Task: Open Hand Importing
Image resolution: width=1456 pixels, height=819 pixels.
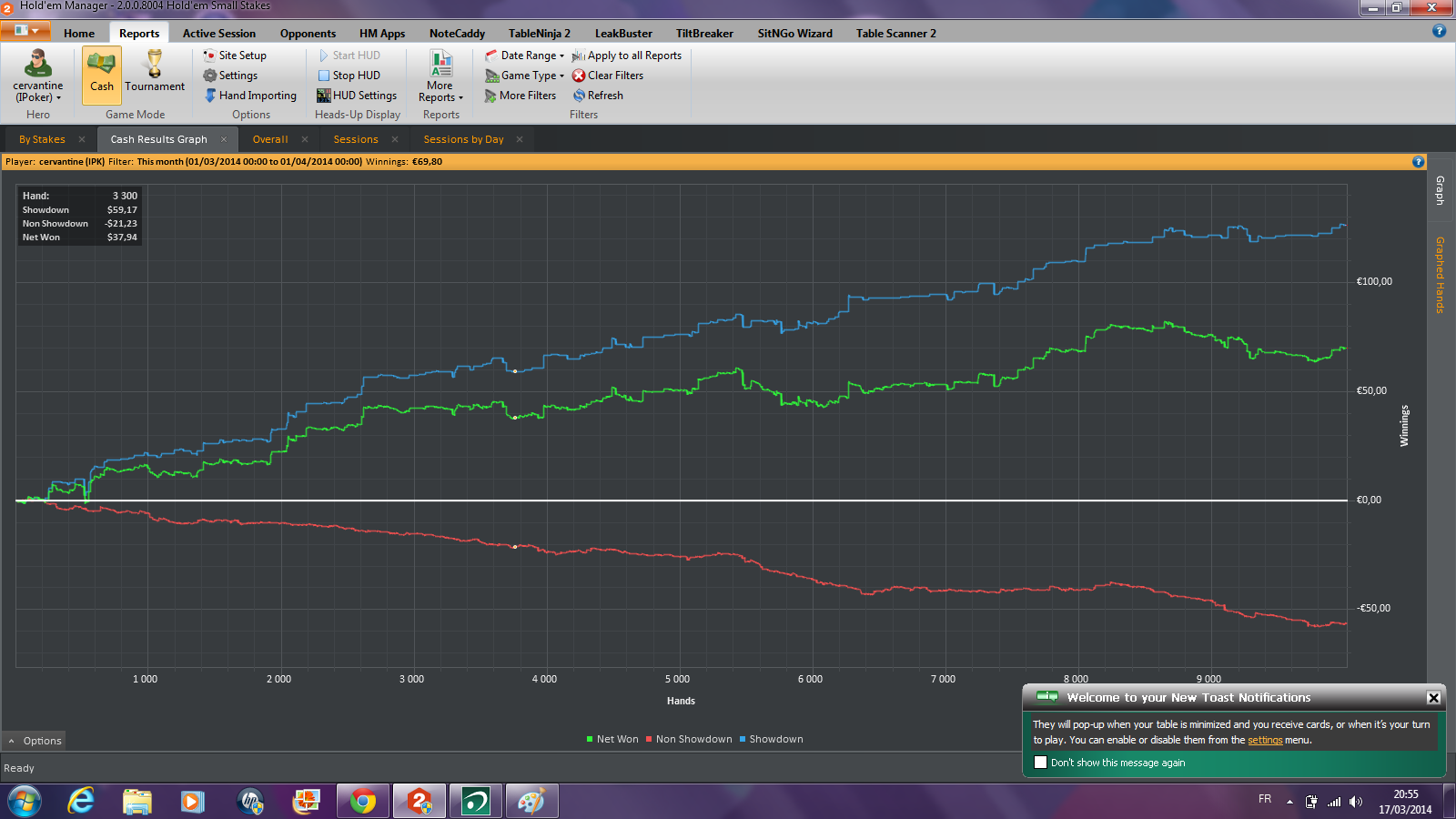Action: (250, 96)
